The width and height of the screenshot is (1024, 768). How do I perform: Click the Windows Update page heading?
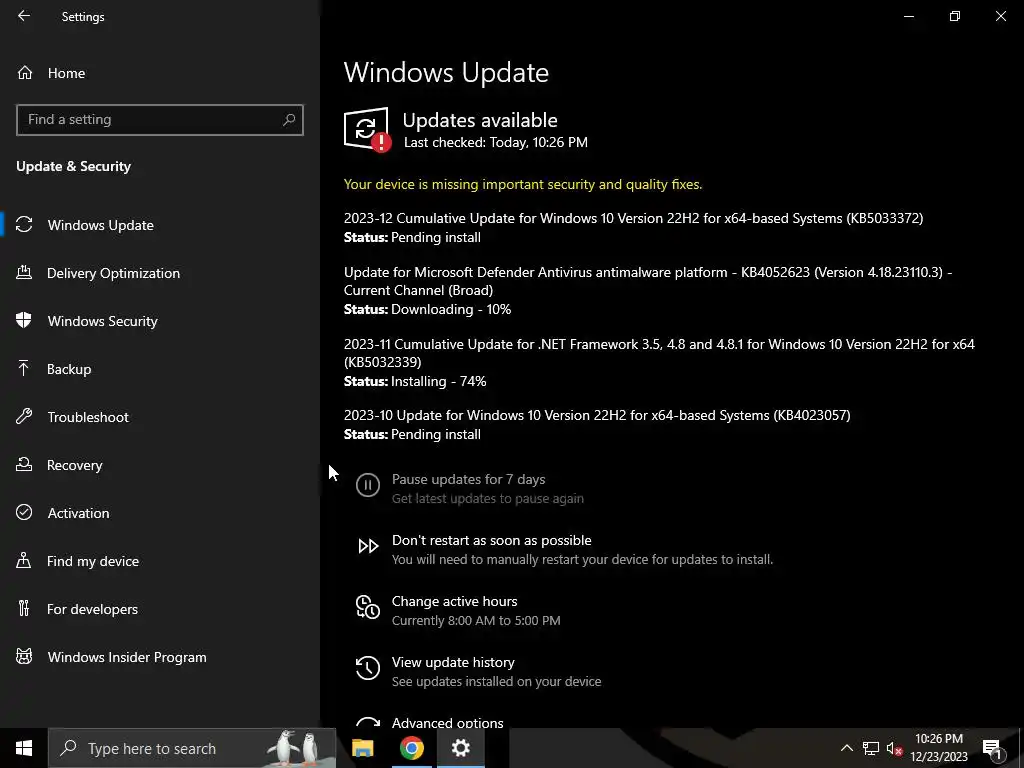[x=446, y=72]
